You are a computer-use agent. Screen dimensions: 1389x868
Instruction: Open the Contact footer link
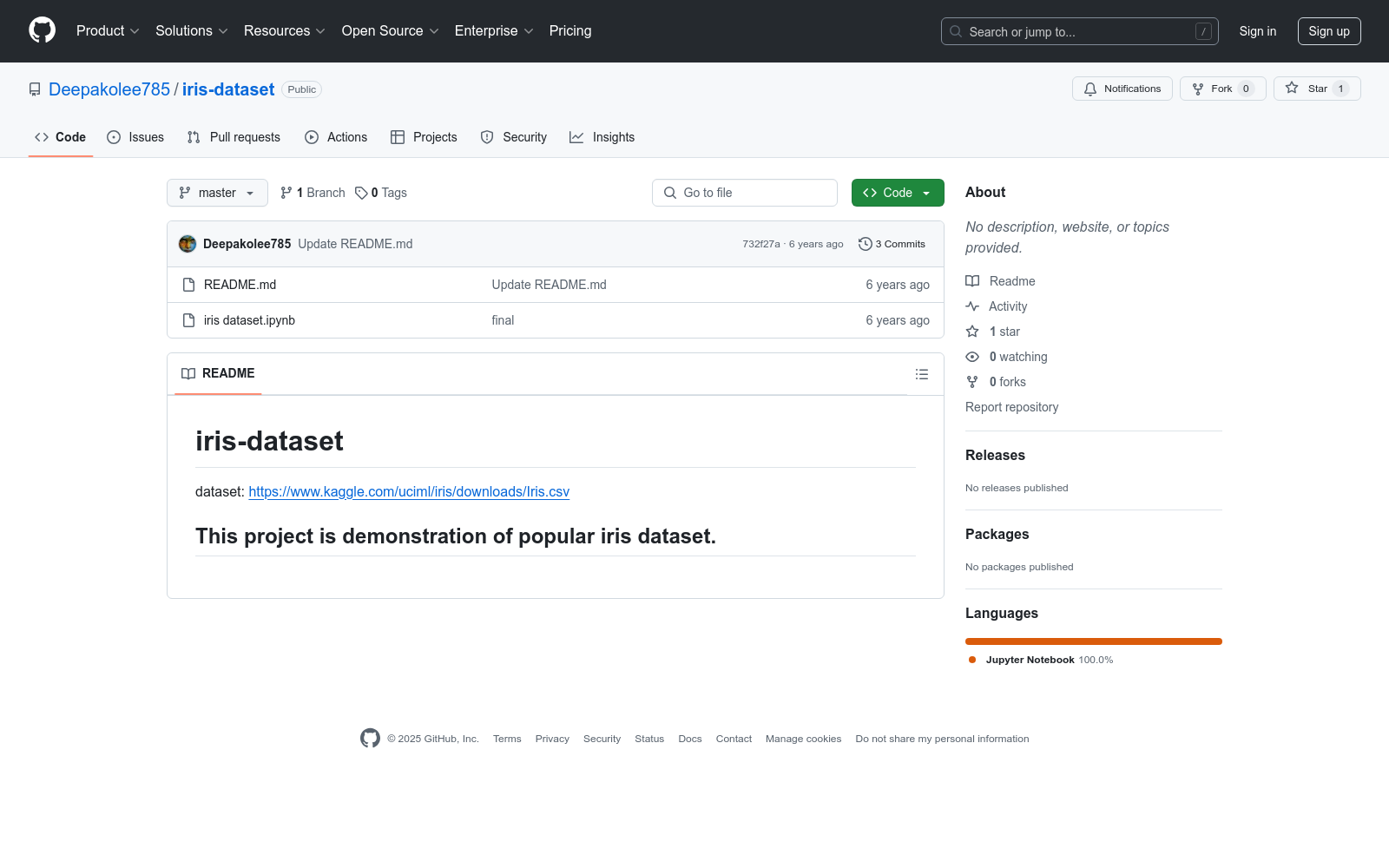734,739
